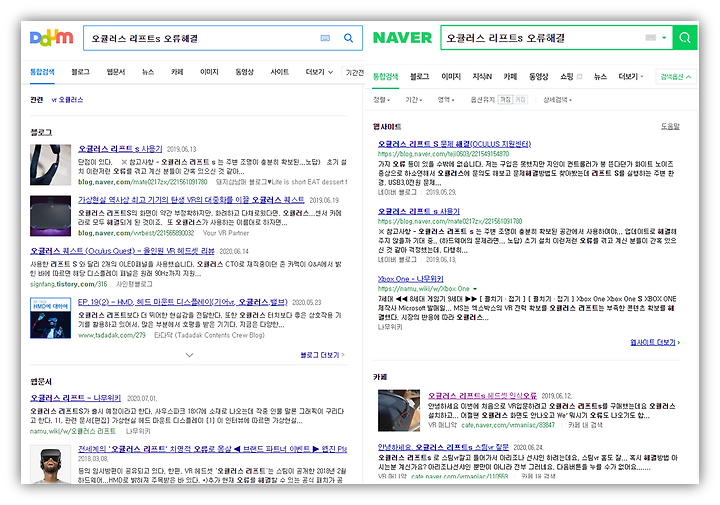Click Daum related keyword vr 오큘러스
Screen dimensions: 720x505
68,100
